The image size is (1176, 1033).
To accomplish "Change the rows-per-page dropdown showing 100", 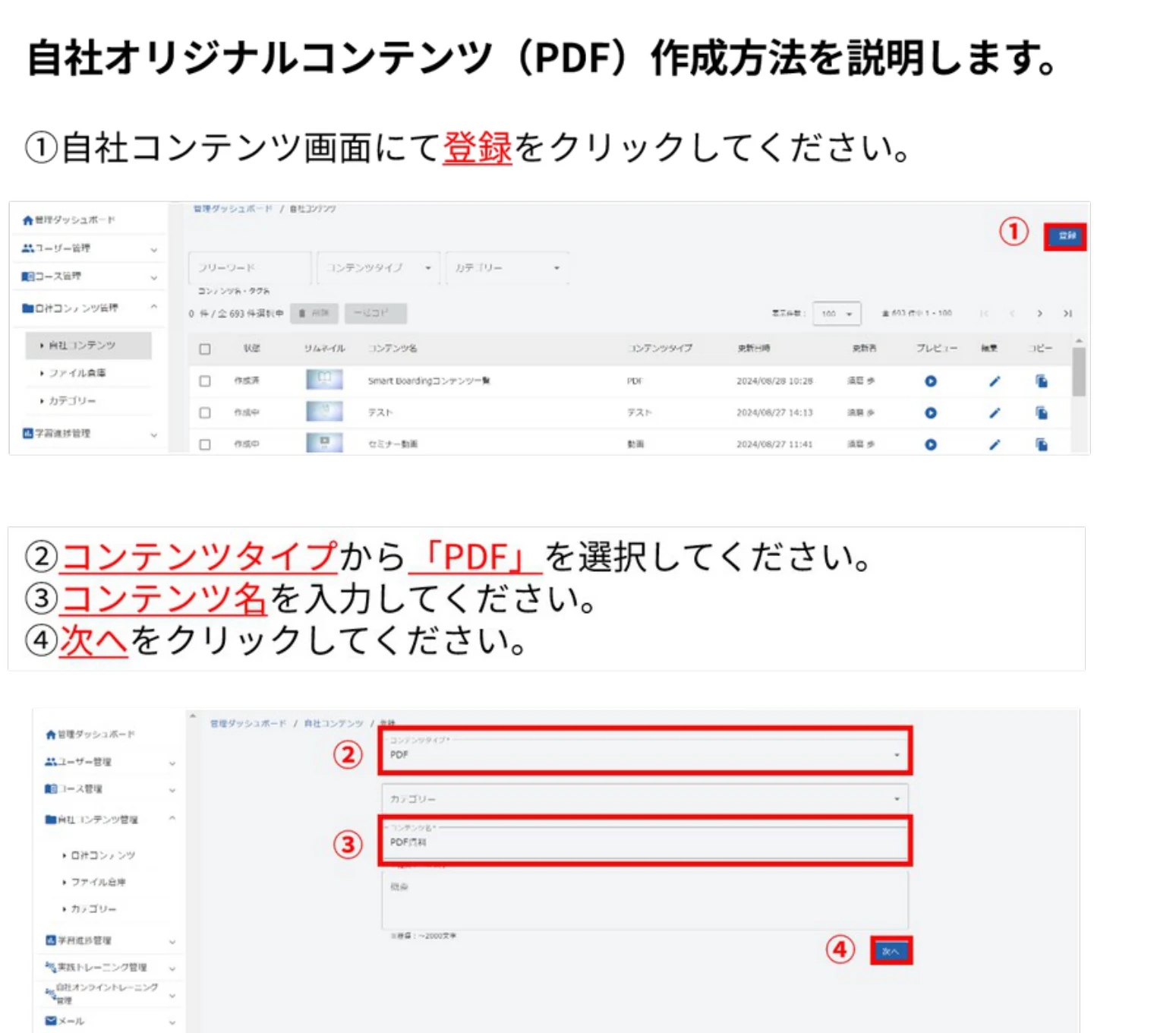I will [x=837, y=314].
